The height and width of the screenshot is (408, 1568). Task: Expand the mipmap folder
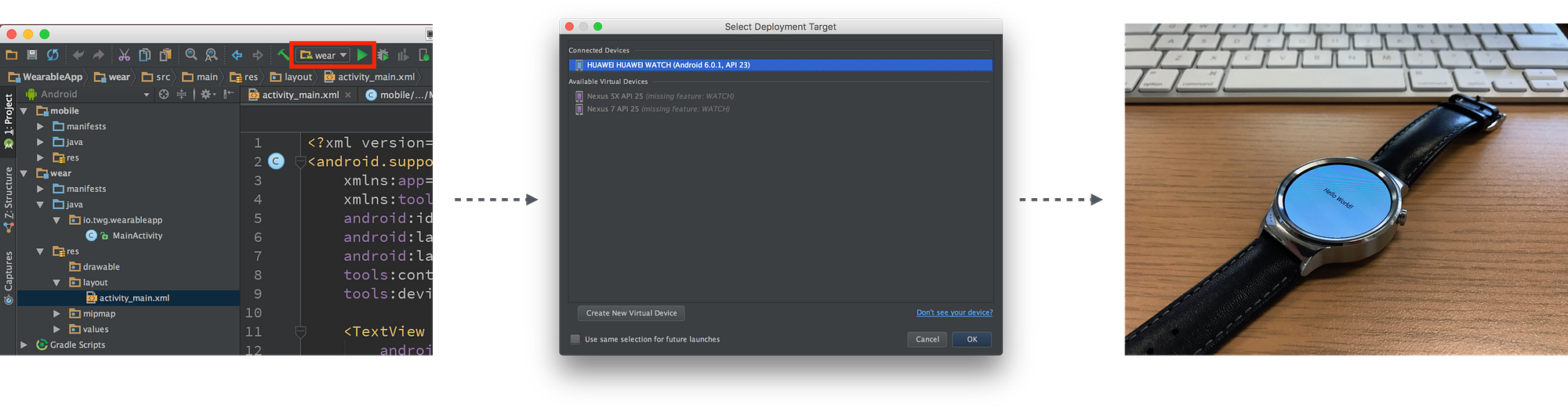(x=56, y=313)
